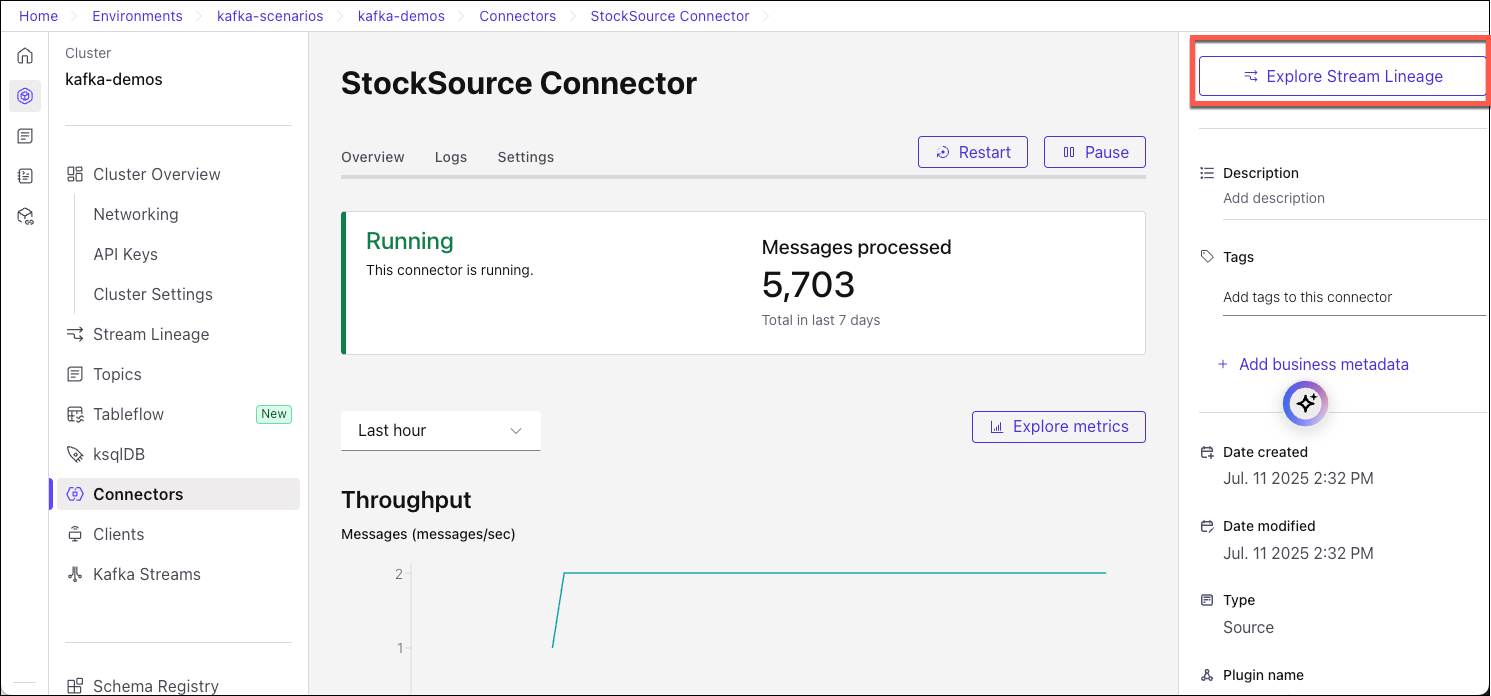This screenshot has height=696, width=1491.
Task: Switch to the Settings tab
Action: pyautogui.click(x=525, y=157)
